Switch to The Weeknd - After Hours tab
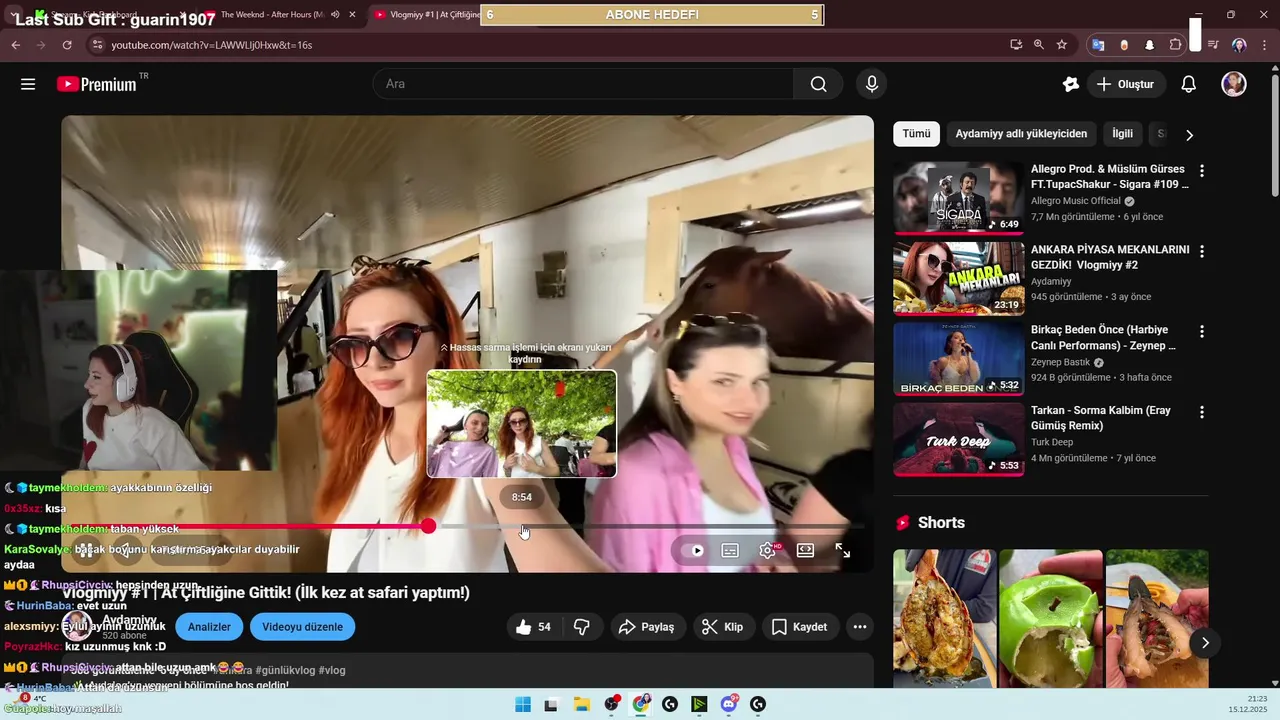 click(x=270, y=15)
